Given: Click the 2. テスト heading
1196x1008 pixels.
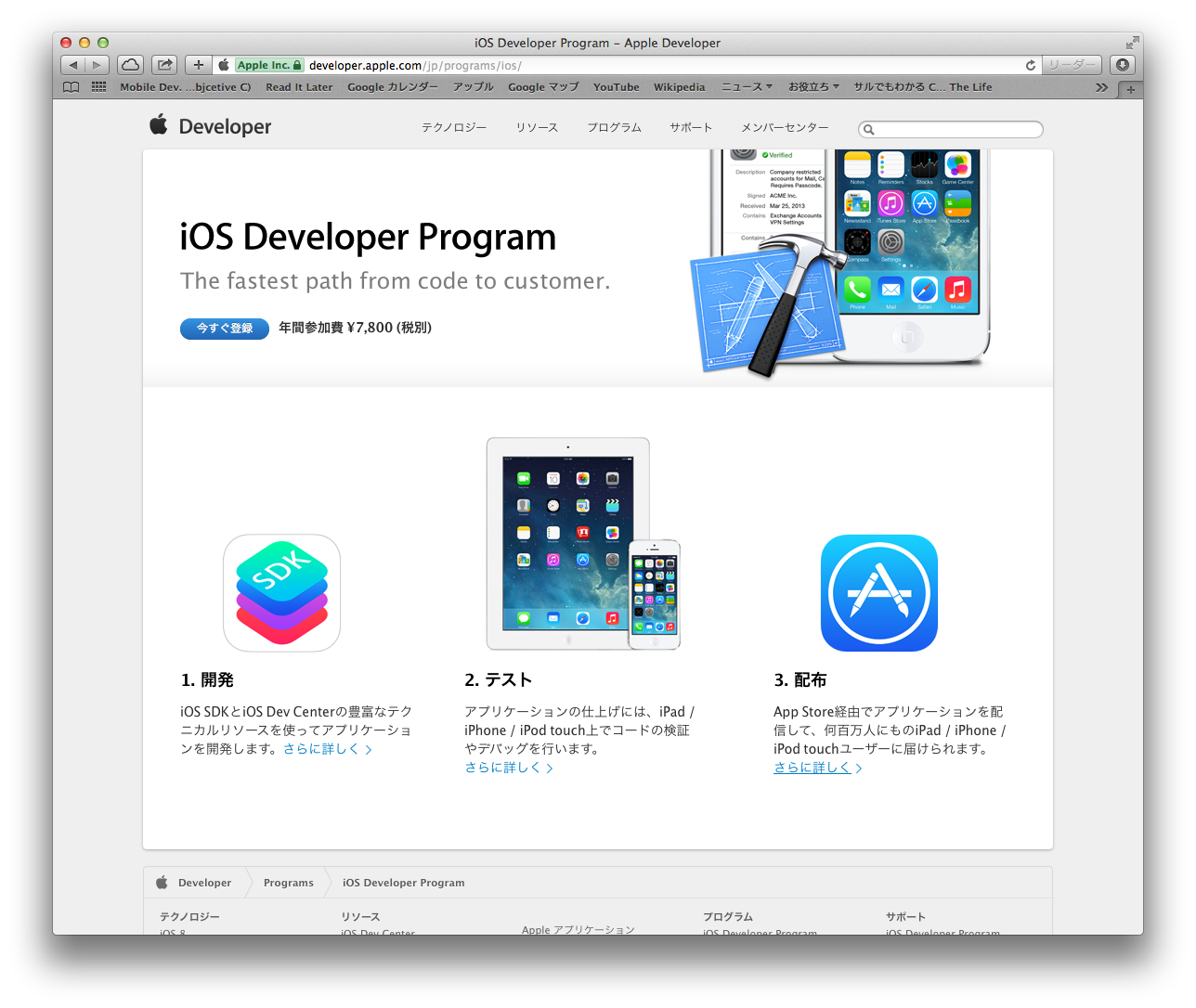Looking at the screenshot, I should 499,680.
